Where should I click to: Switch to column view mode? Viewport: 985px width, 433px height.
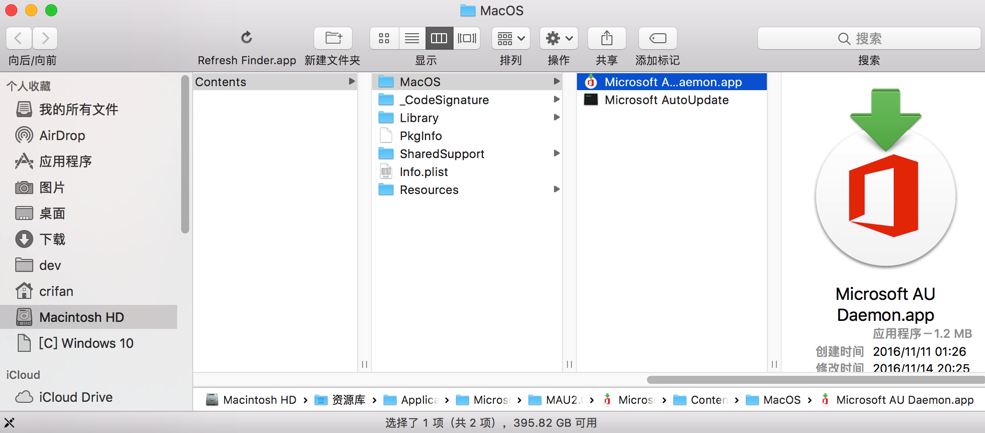pyautogui.click(x=438, y=38)
